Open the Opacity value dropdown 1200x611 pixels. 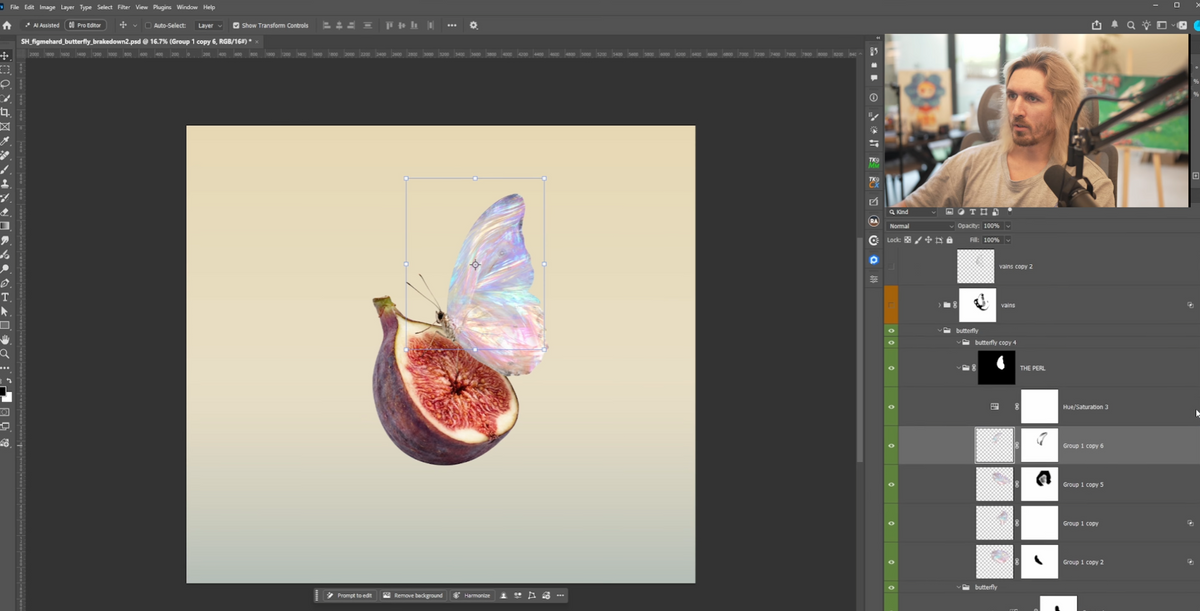click(x=1008, y=226)
